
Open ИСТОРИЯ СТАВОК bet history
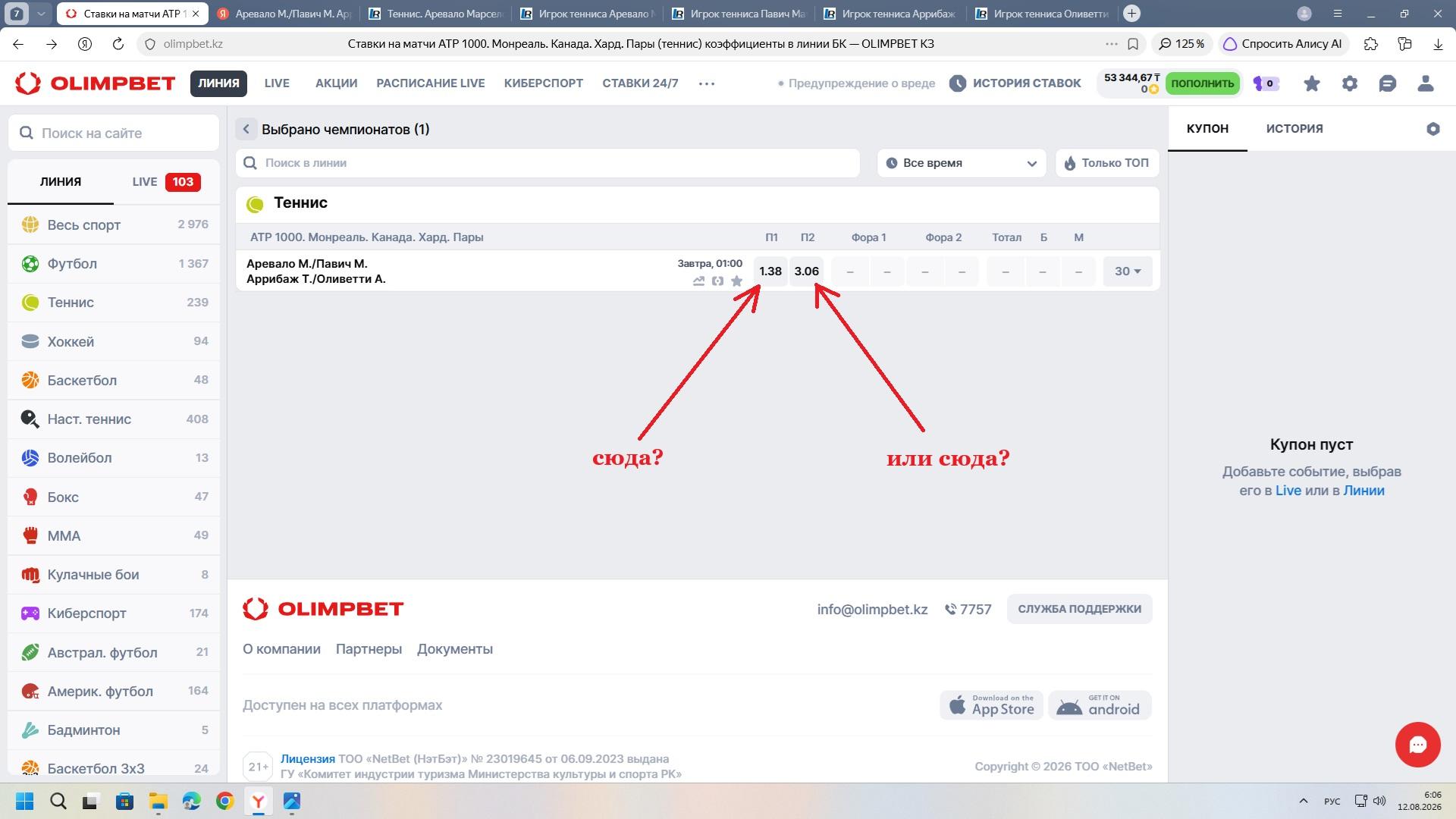coord(1015,83)
